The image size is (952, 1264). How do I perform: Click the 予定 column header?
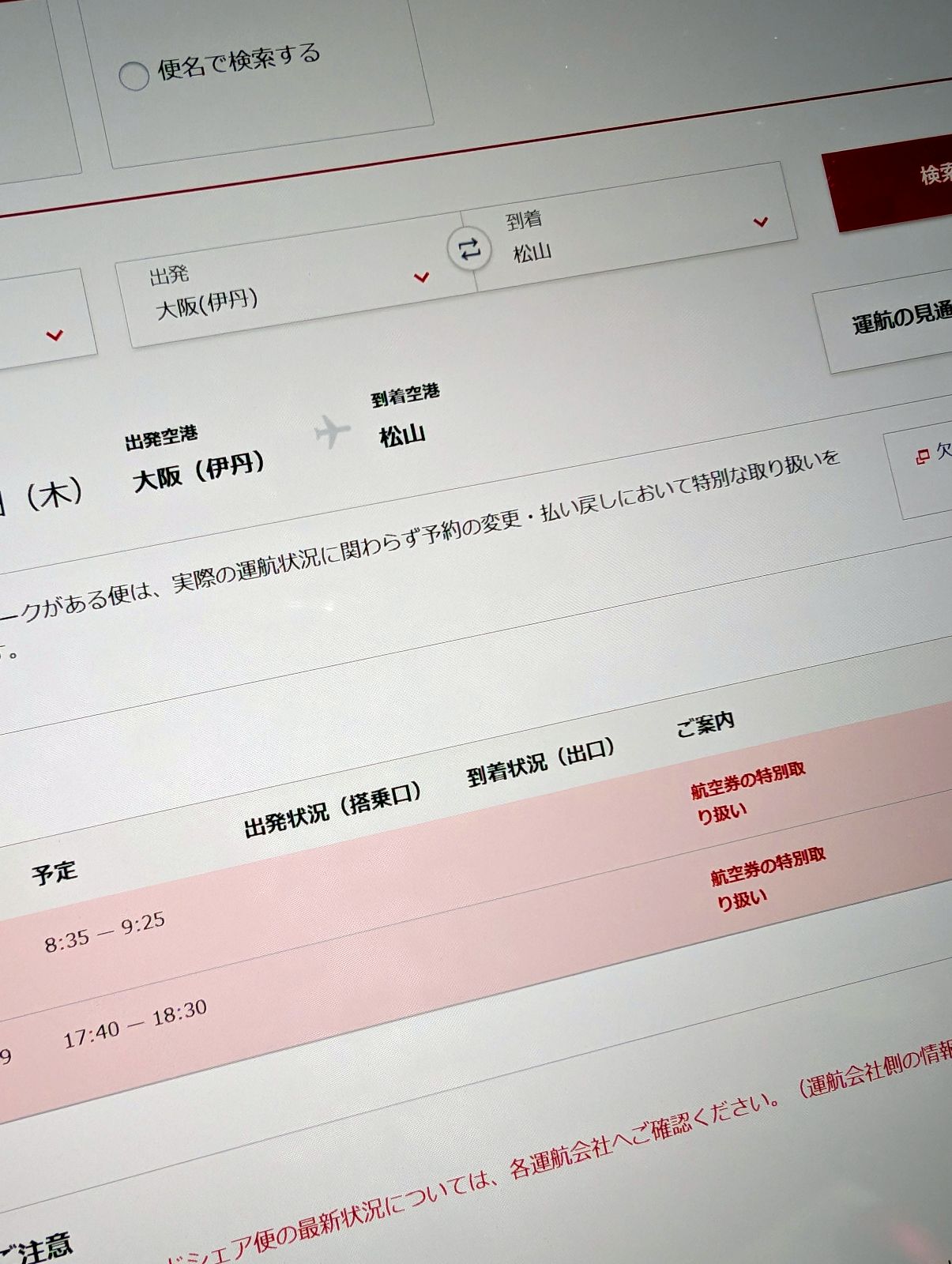(x=55, y=872)
